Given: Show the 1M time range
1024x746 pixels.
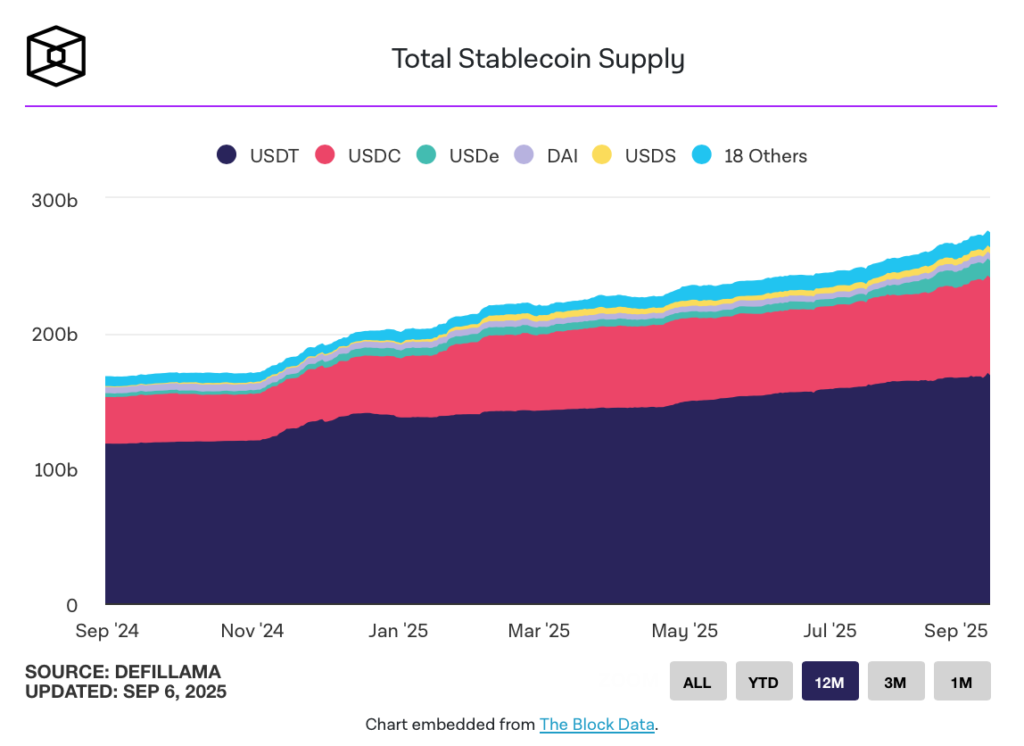Looking at the screenshot, I should (962, 681).
